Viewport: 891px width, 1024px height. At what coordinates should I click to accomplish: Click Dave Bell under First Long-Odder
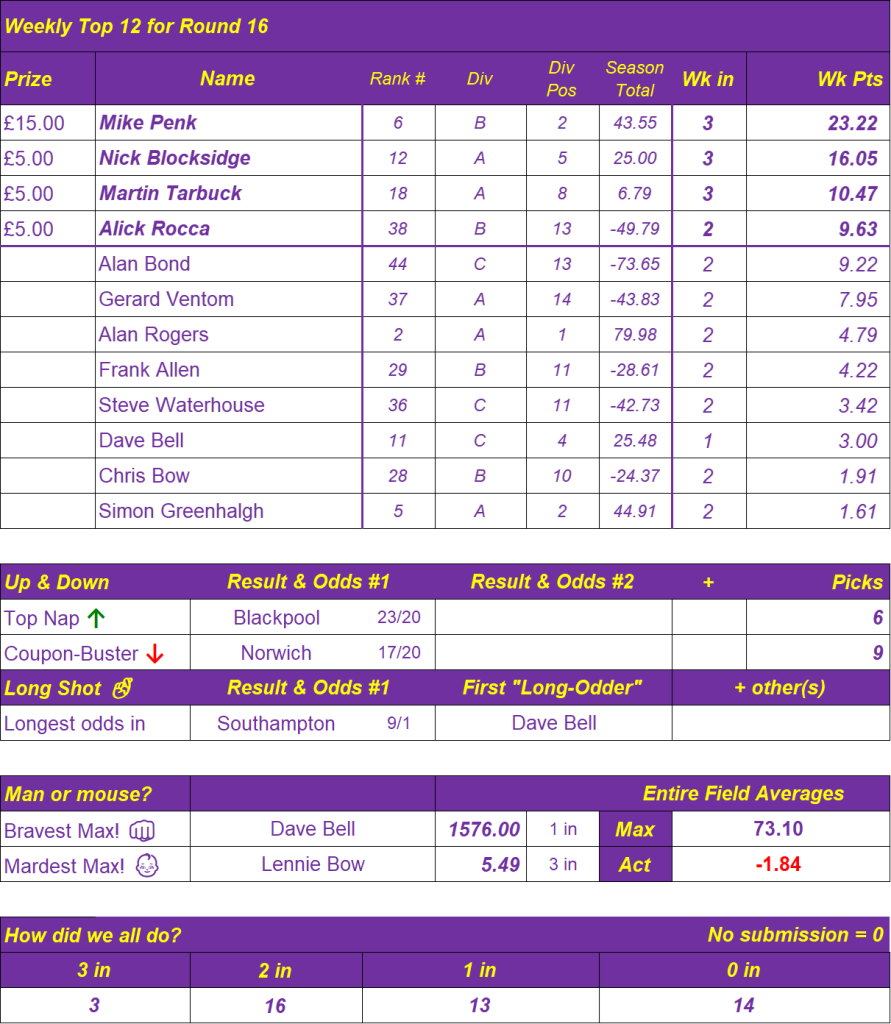click(x=553, y=724)
